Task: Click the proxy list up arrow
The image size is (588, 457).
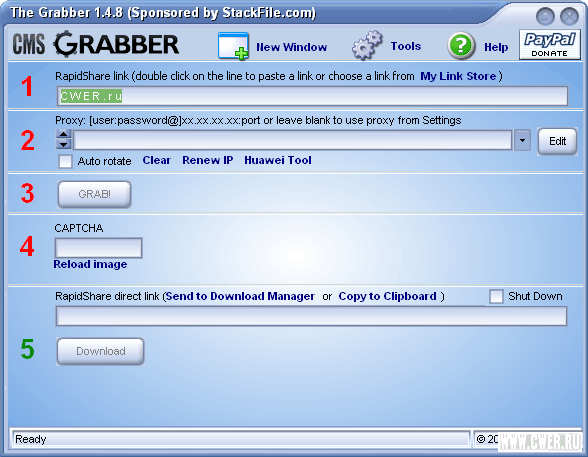Action: [x=64, y=134]
